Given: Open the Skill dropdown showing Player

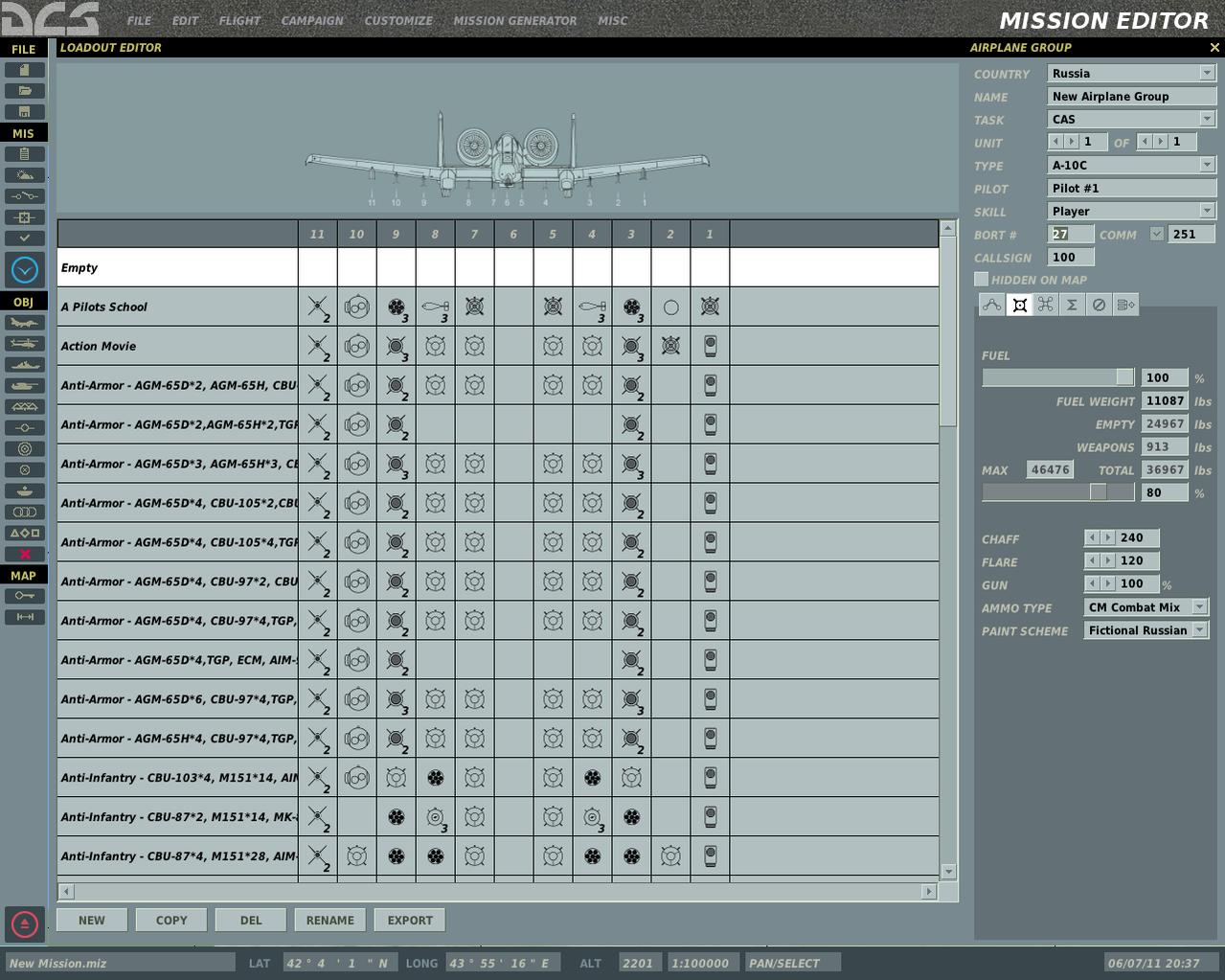Looking at the screenshot, I should [x=1131, y=212].
